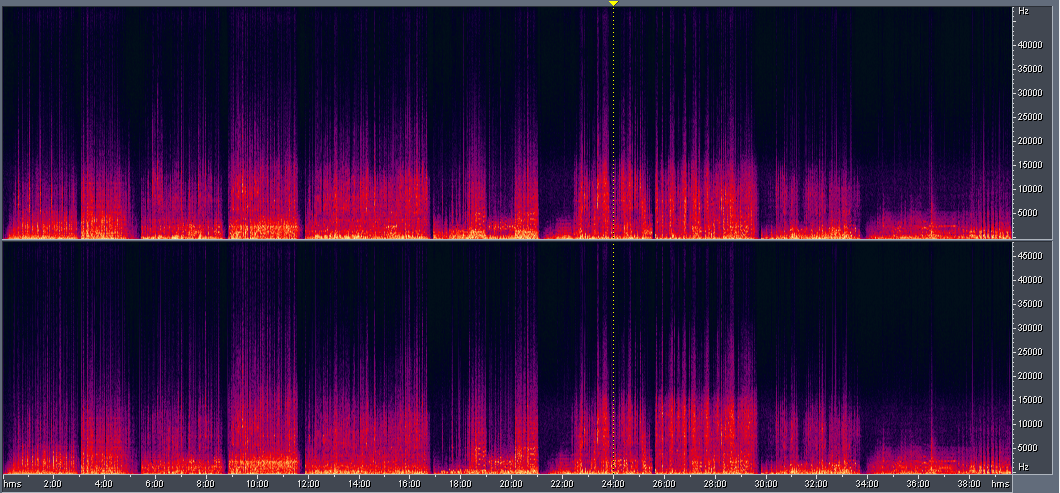Click the 32:00 mark on the time ruler

click(817, 484)
